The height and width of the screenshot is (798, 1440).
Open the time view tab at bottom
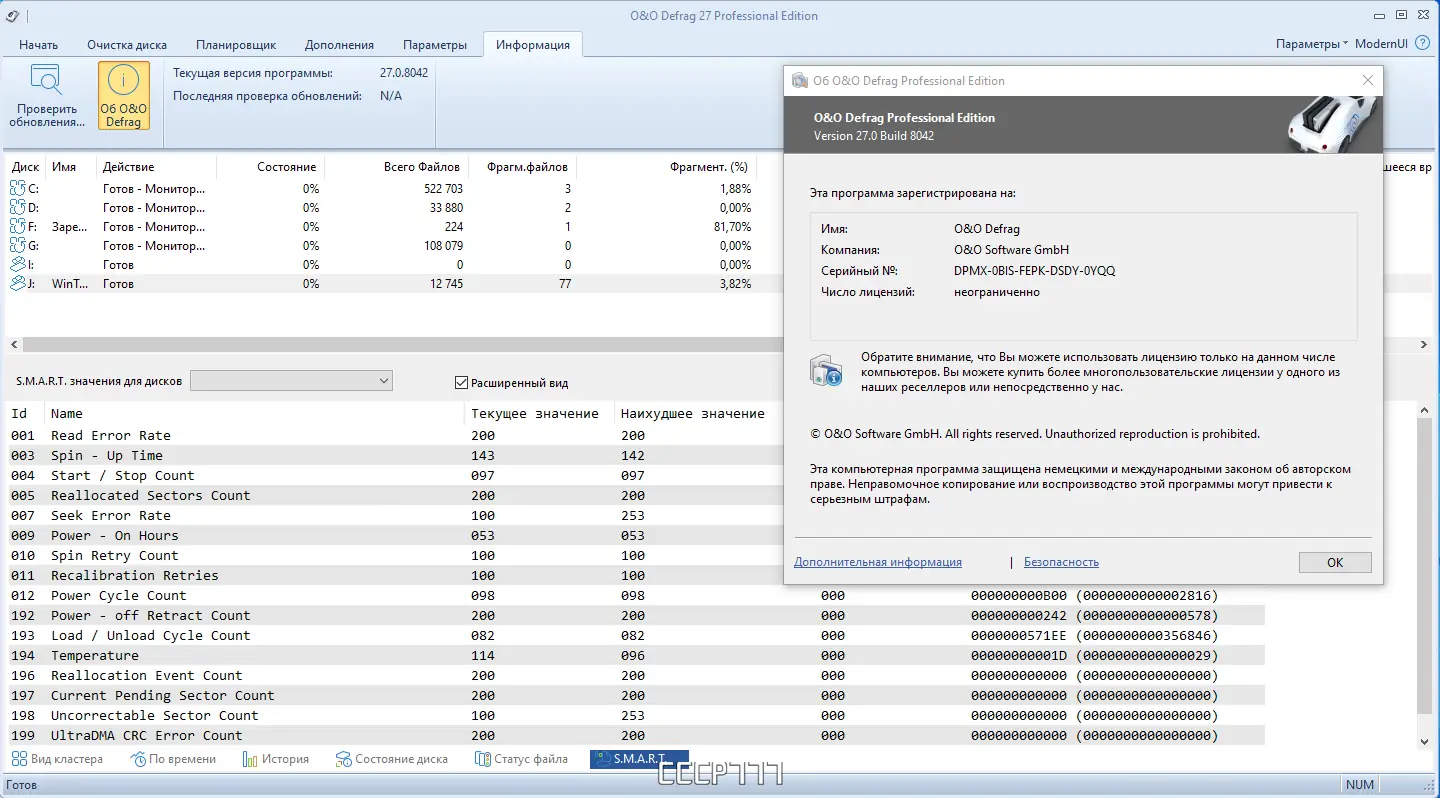tap(173, 759)
